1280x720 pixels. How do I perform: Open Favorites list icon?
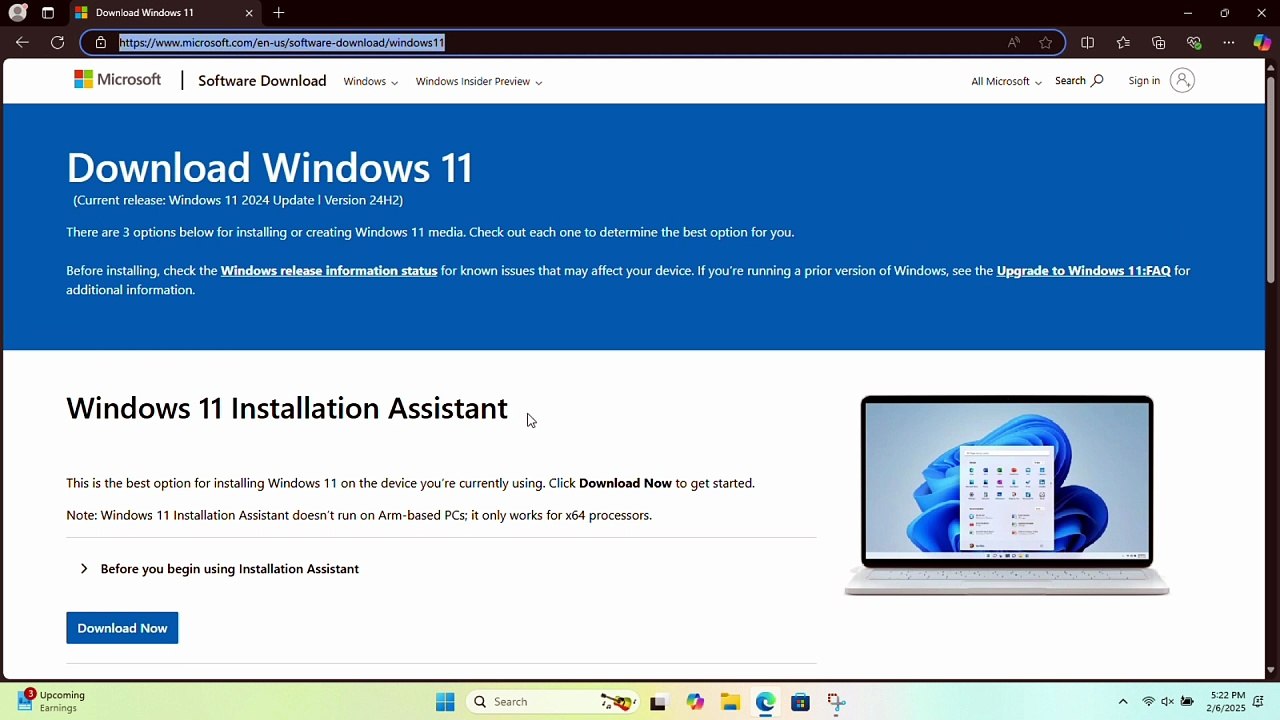1123,42
